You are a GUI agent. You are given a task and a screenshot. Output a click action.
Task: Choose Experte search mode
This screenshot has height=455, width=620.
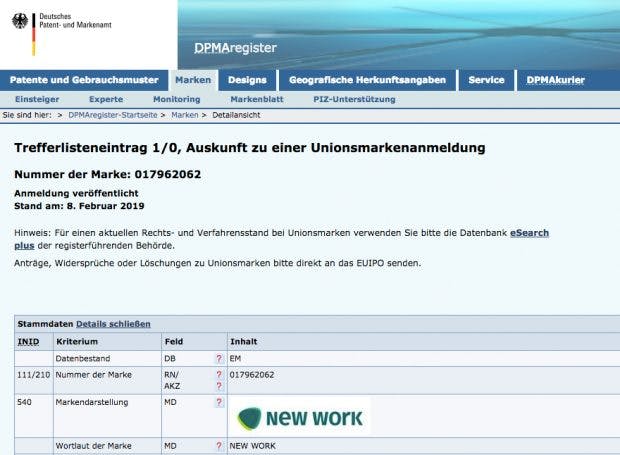pyautogui.click(x=106, y=99)
